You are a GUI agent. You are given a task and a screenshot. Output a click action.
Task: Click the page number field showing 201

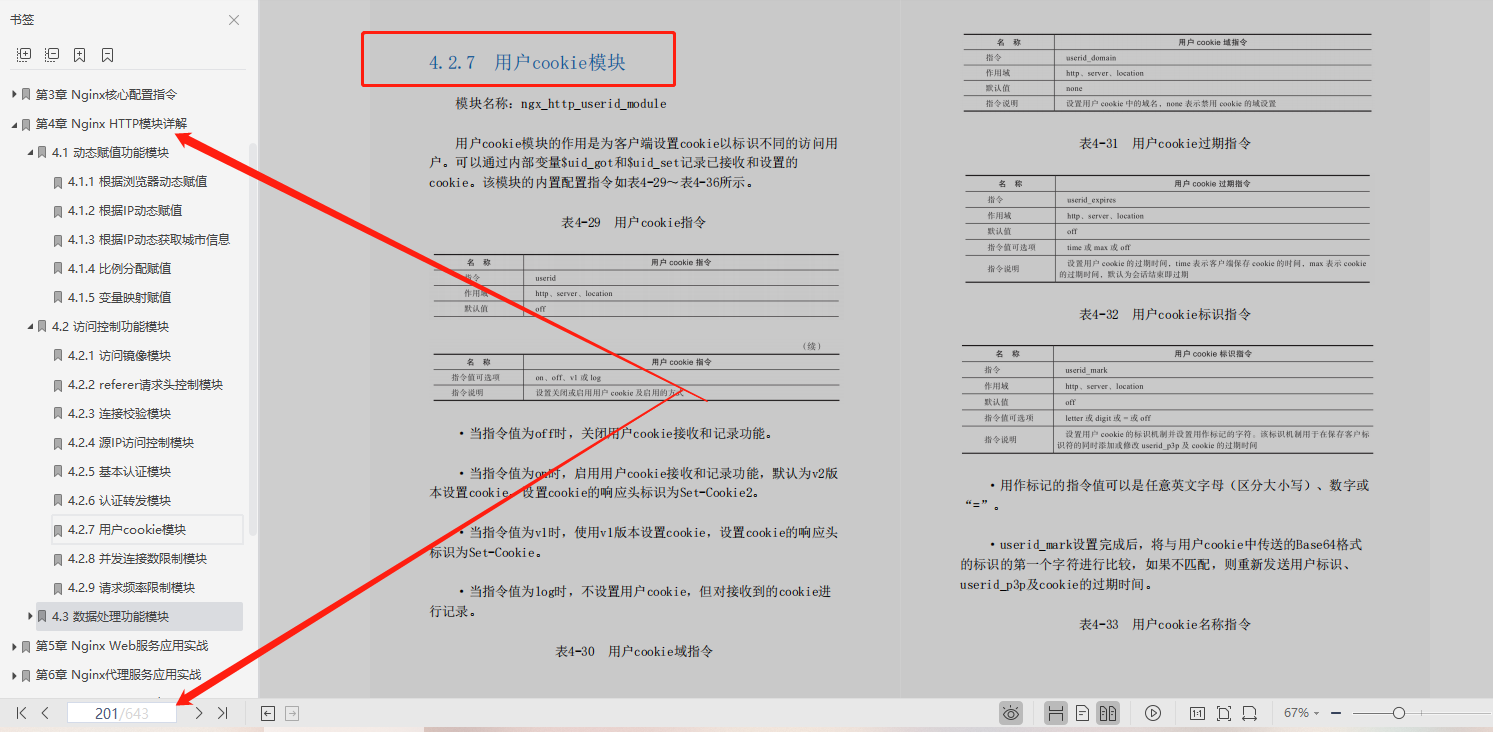tap(122, 713)
